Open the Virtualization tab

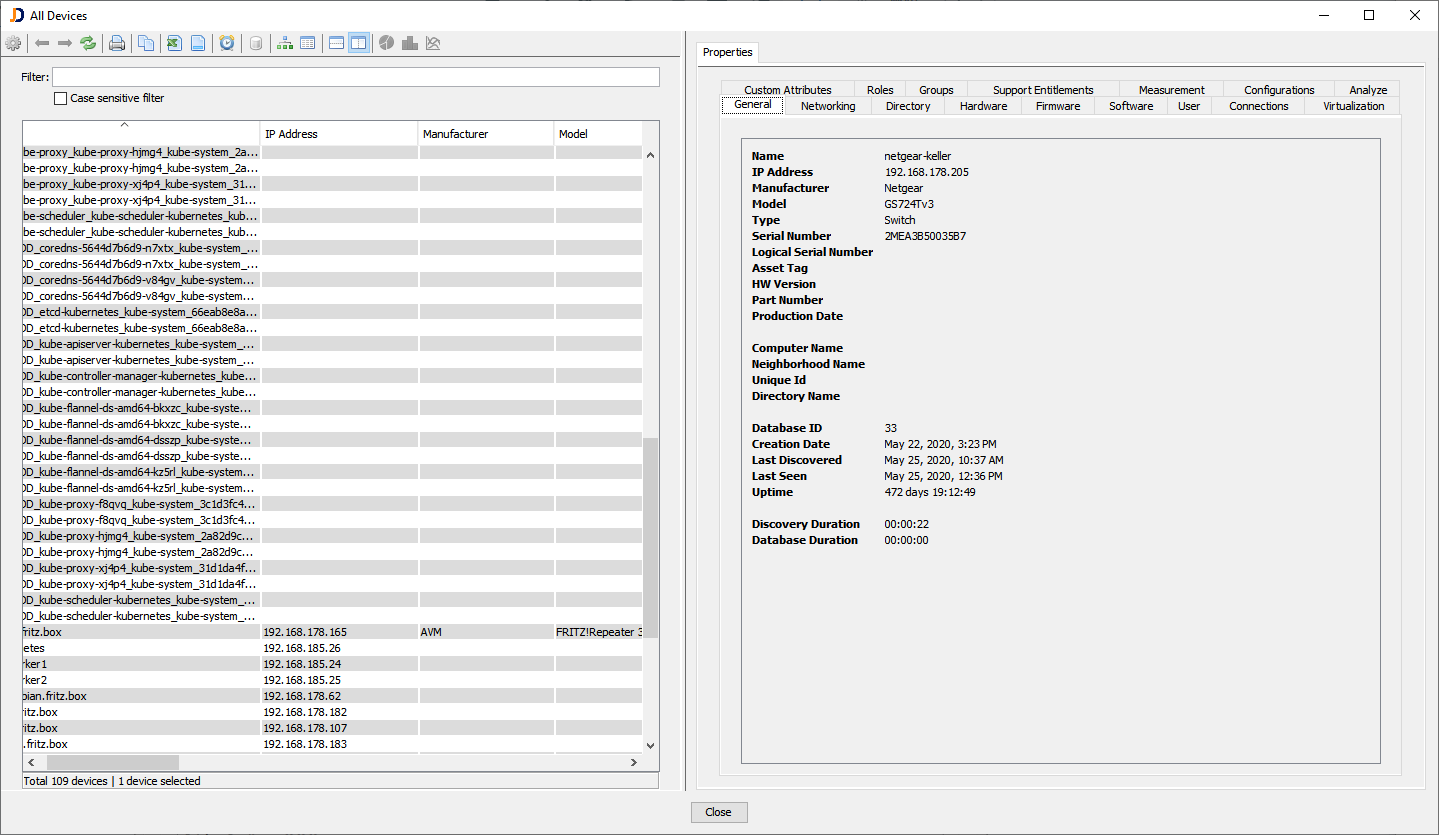(x=1351, y=105)
